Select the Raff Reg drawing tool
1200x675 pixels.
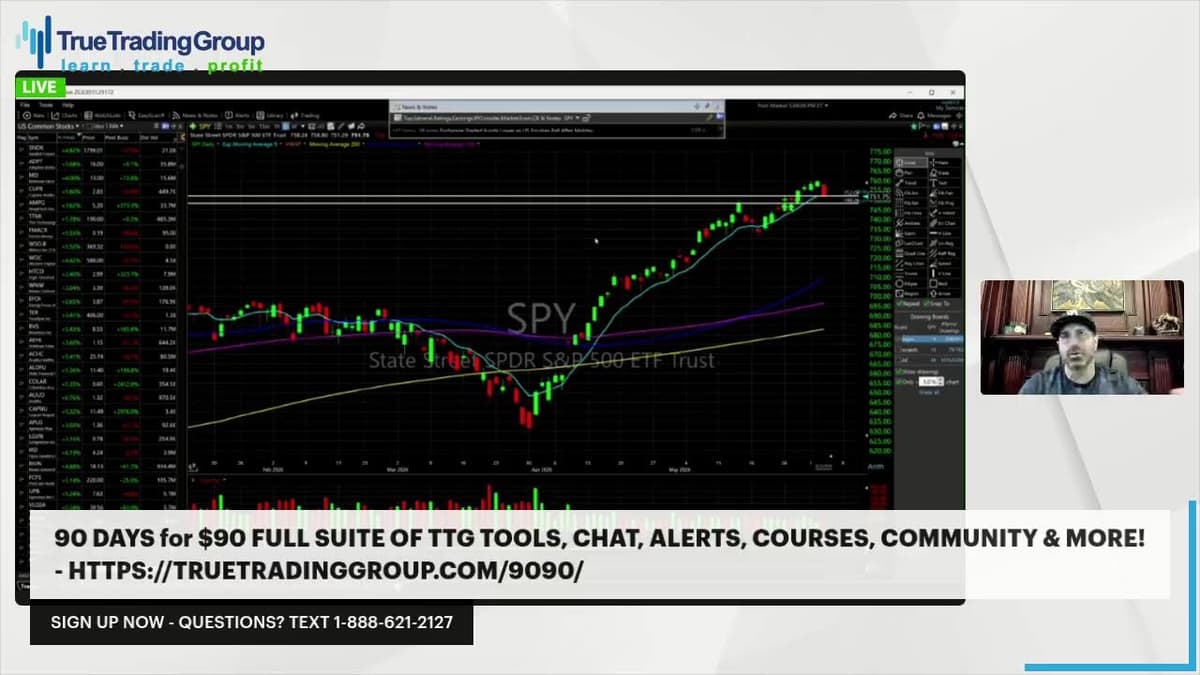(945, 253)
